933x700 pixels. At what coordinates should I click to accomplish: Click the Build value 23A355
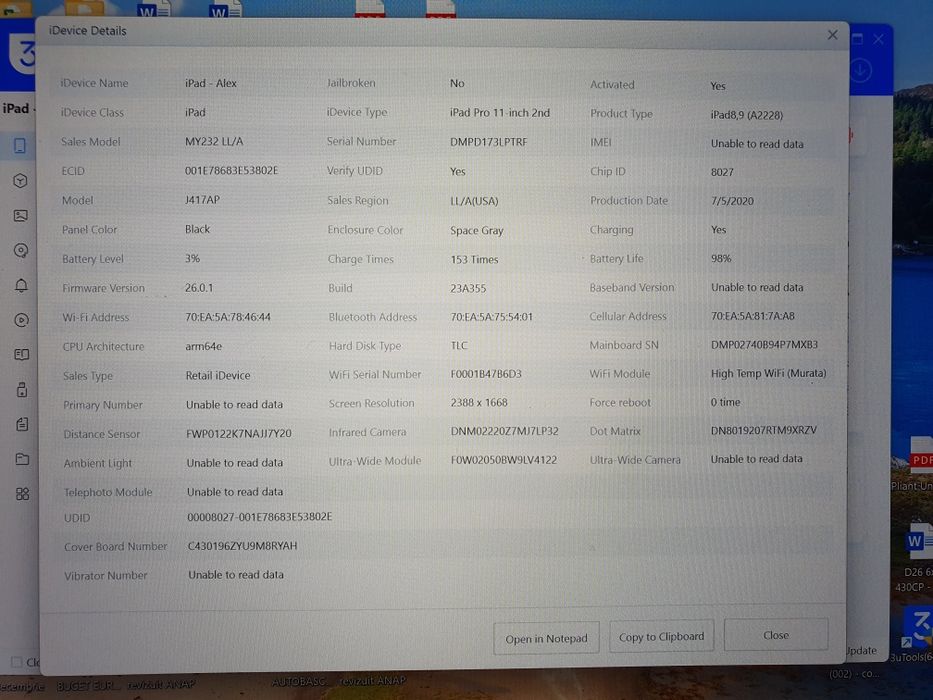coord(468,288)
